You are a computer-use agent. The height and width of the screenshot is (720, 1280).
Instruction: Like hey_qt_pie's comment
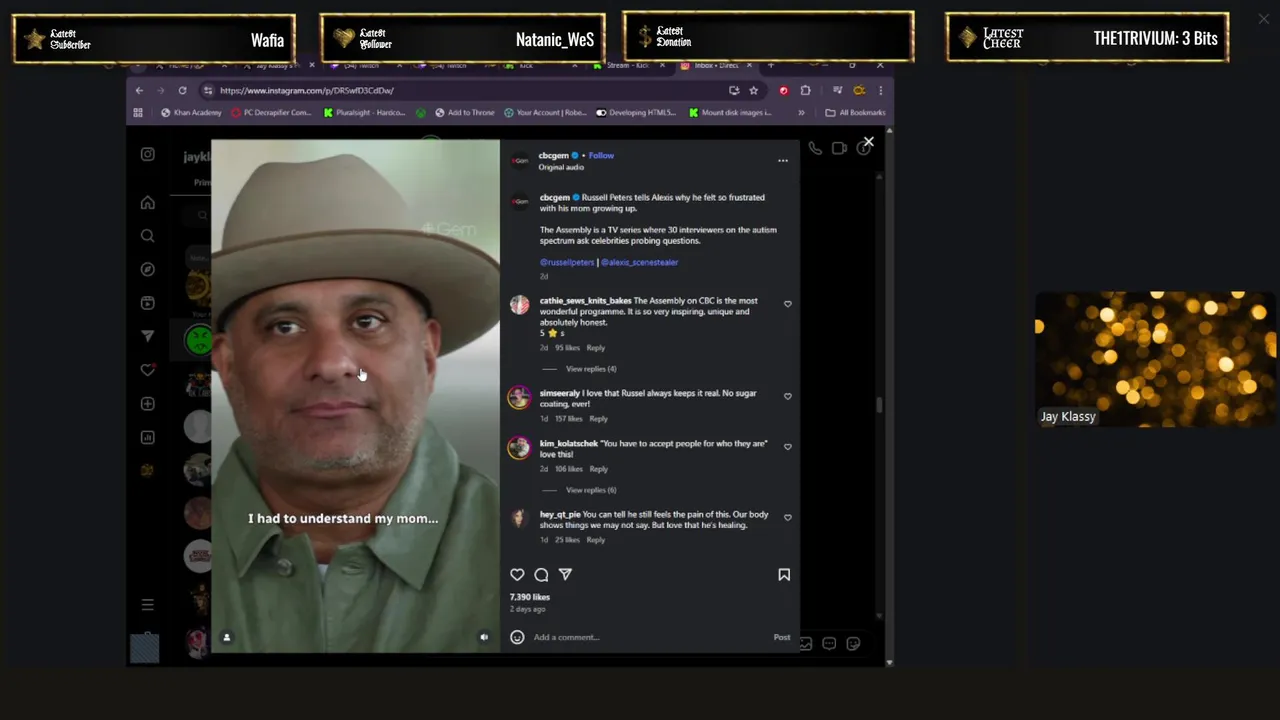click(788, 518)
